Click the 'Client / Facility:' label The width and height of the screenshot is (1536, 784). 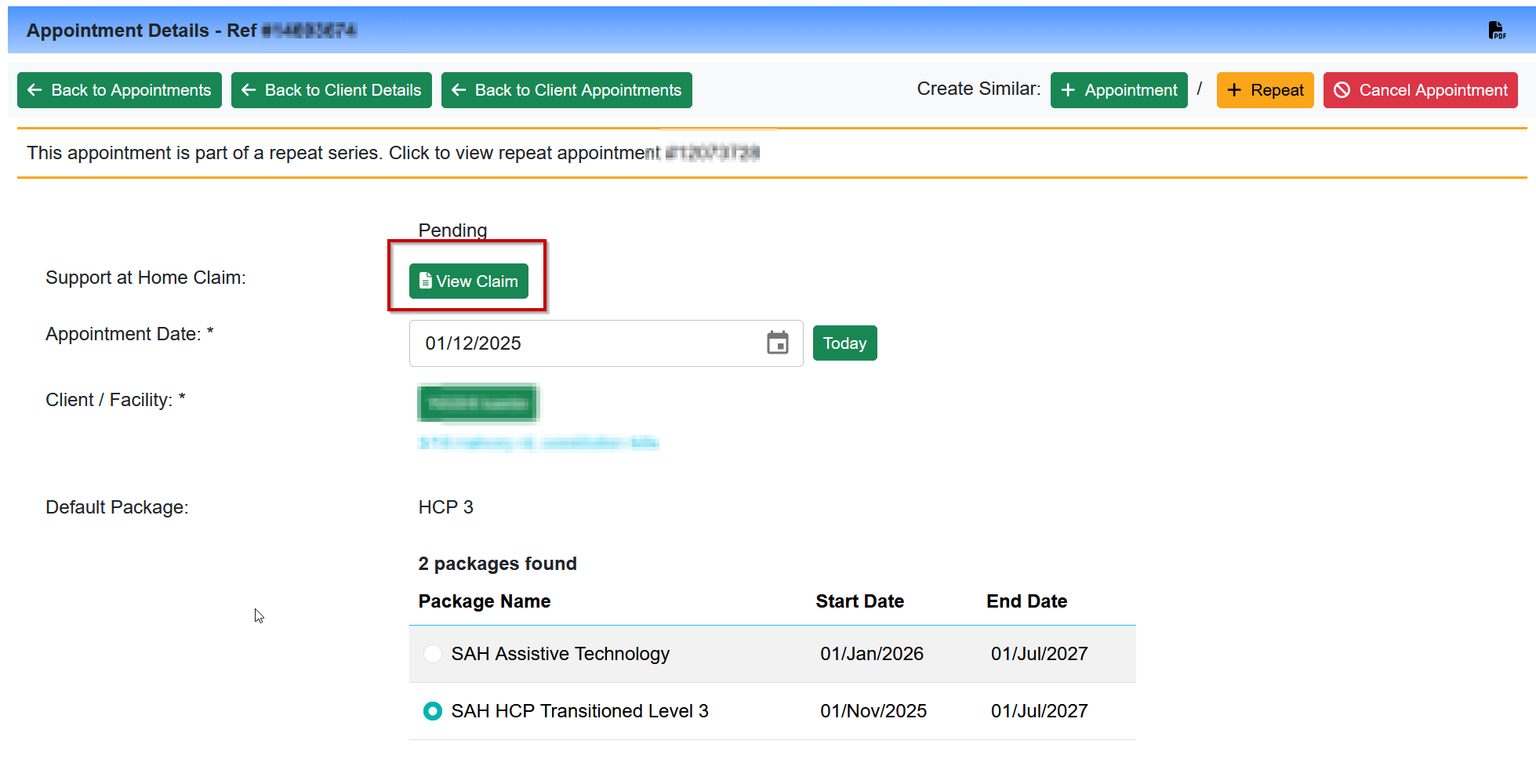click(115, 400)
